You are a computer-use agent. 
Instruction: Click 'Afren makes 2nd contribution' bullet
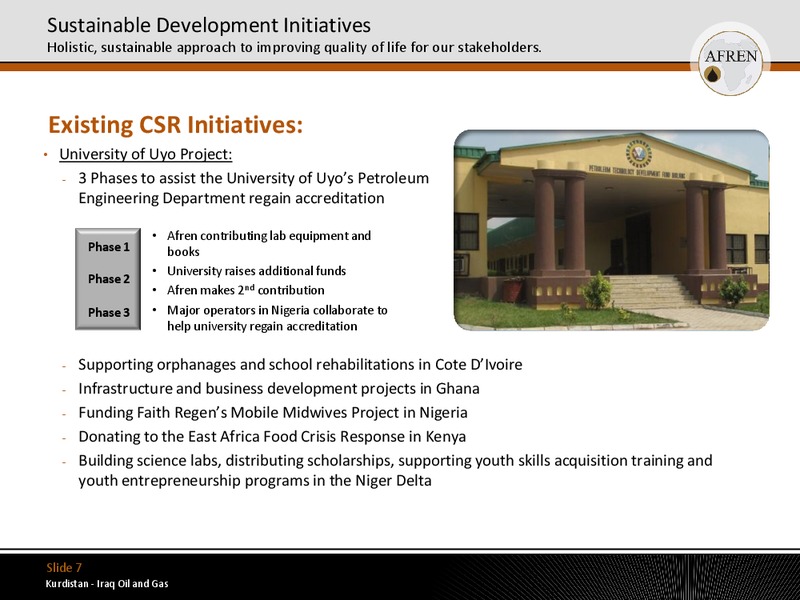tap(245, 290)
